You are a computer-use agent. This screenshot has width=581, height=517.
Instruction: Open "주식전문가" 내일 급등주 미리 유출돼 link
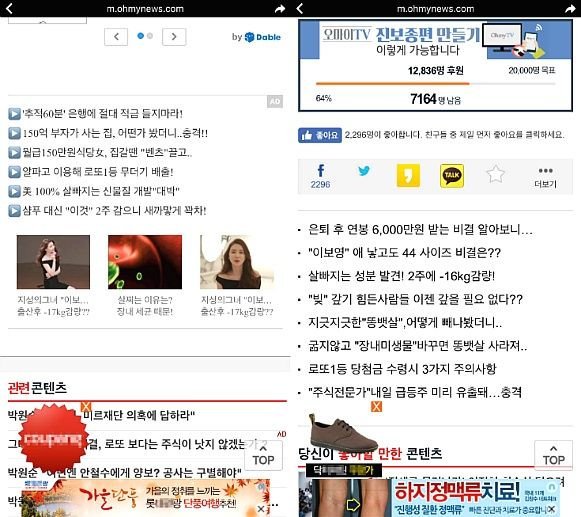tap(415, 392)
